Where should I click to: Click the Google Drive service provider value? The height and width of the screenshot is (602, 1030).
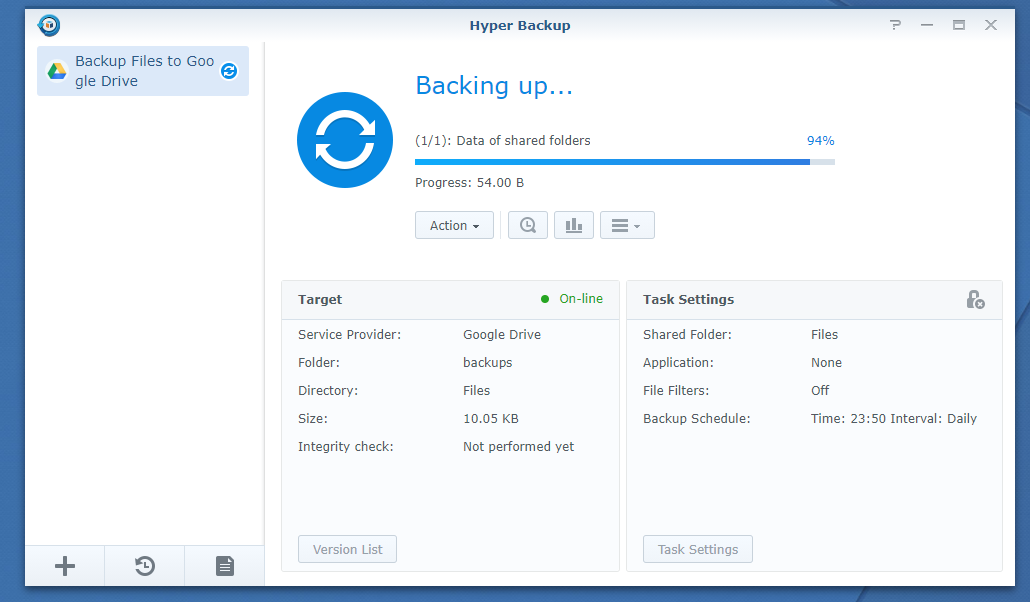tap(502, 335)
